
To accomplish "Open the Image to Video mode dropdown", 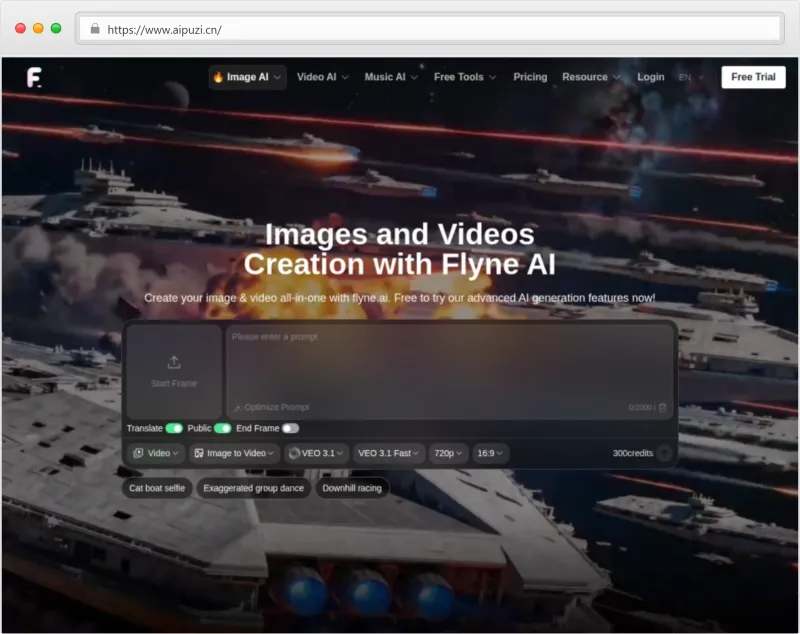I will tap(235, 453).
